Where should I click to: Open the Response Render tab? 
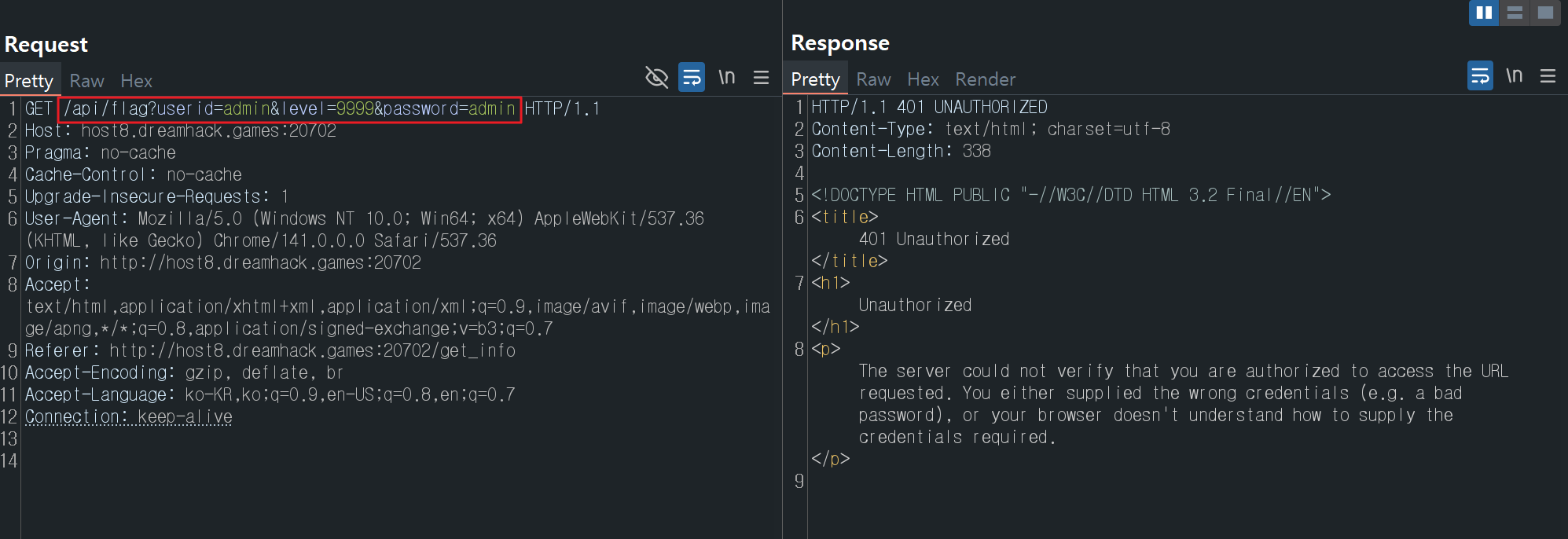tap(985, 79)
